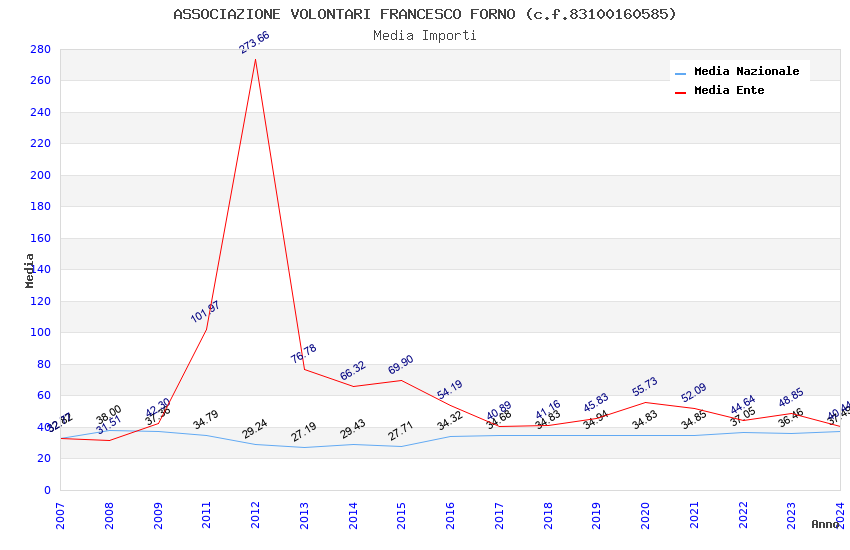The height and width of the screenshot is (550, 850).
Task: Click the Anno axis title
Action: point(825,524)
